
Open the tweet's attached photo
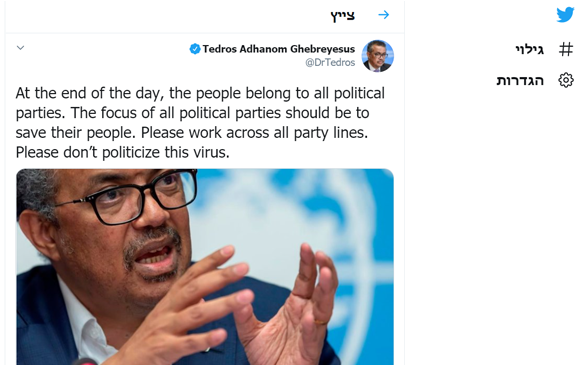pos(205,267)
